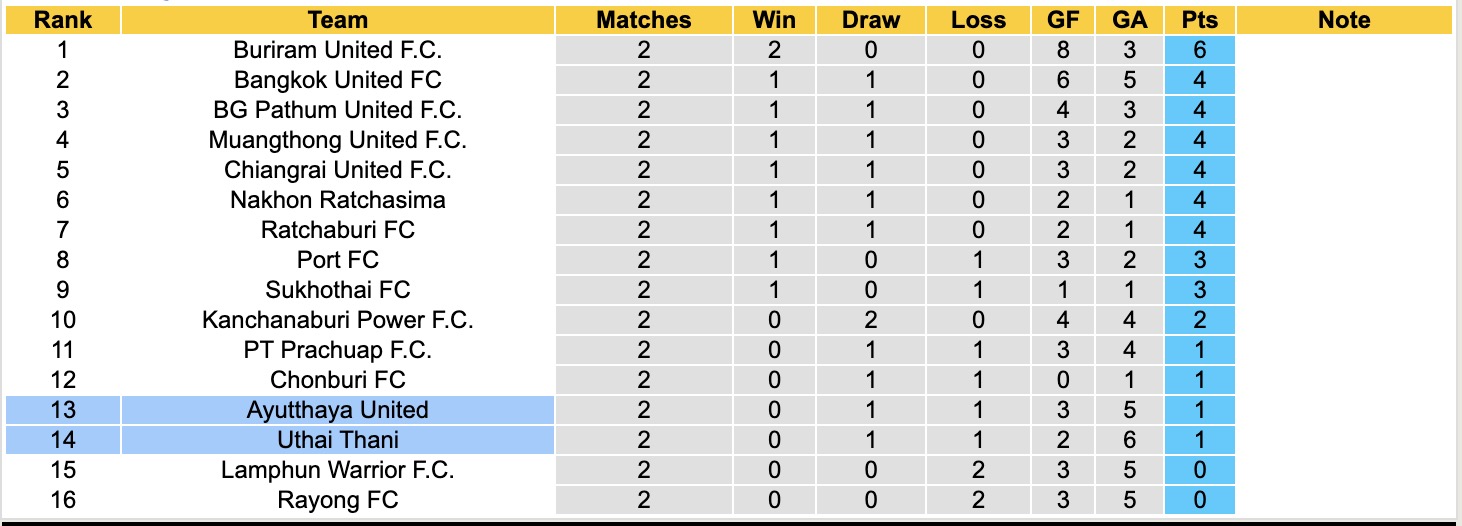Click the Muangthong United F.C. team name
The image size is (1462, 526).
tap(338, 140)
